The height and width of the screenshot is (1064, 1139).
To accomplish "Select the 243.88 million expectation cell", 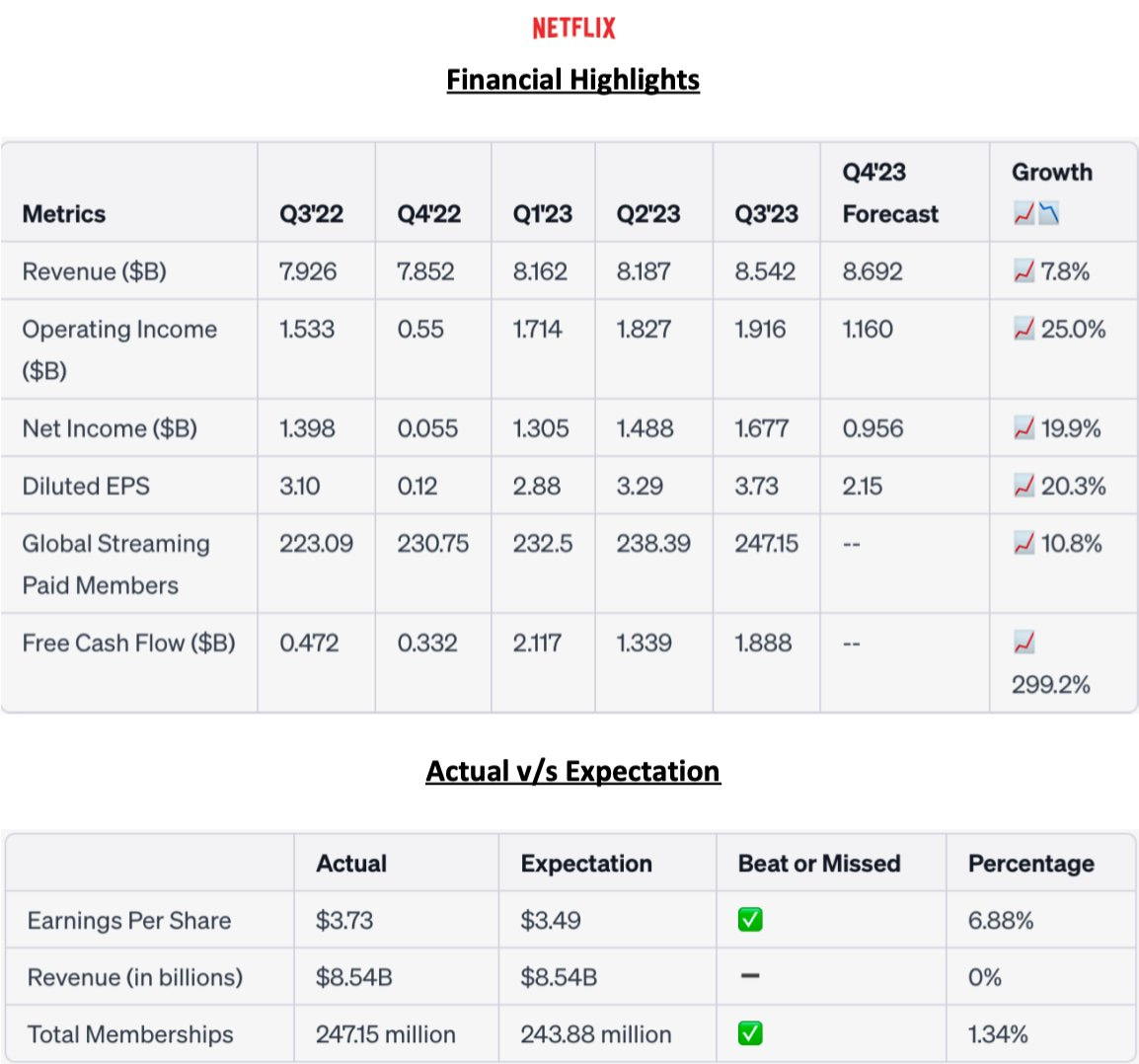I will pyautogui.click(x=595, y=1034).
